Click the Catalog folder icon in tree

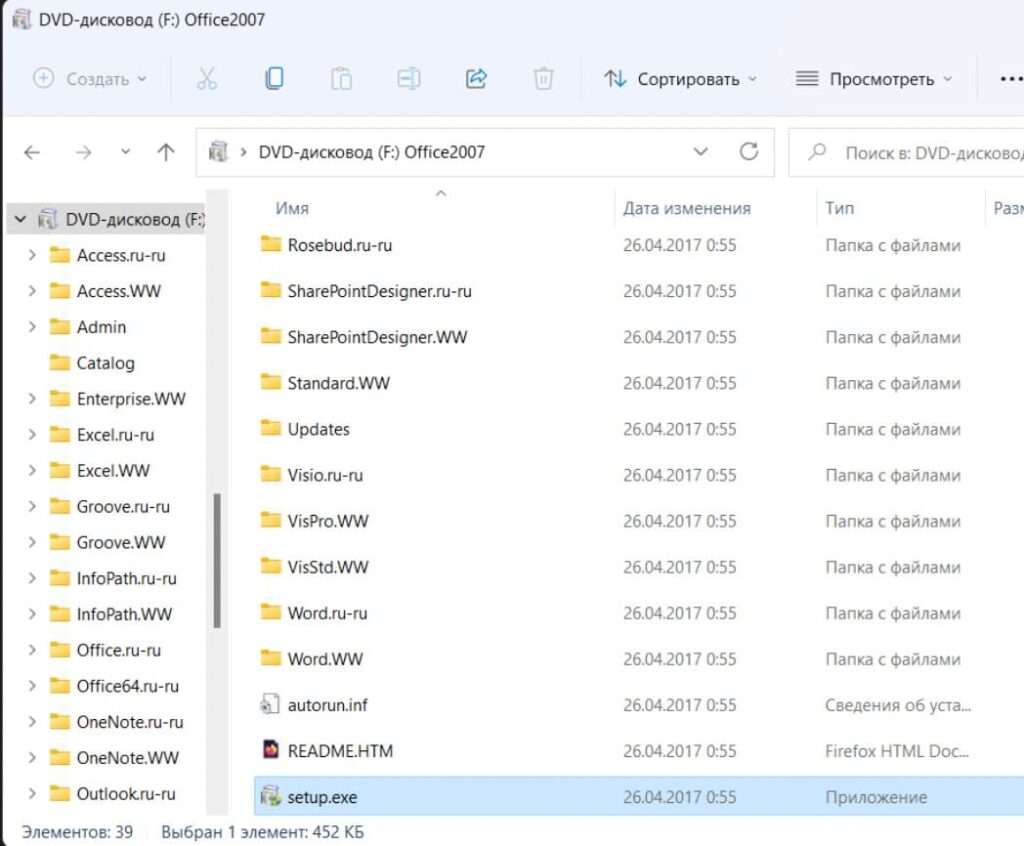[60, 363]
